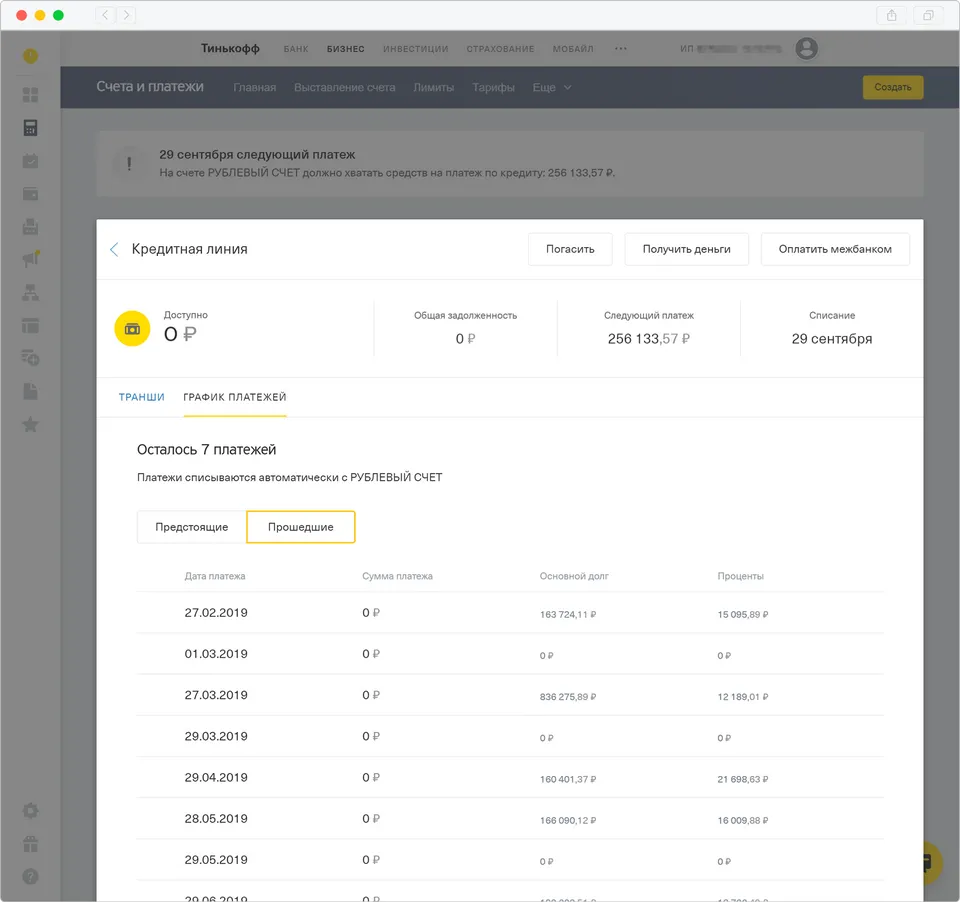Switch to the ГРАФИК ПЛАТЕЖЕЙ tab

coord(234,397)
